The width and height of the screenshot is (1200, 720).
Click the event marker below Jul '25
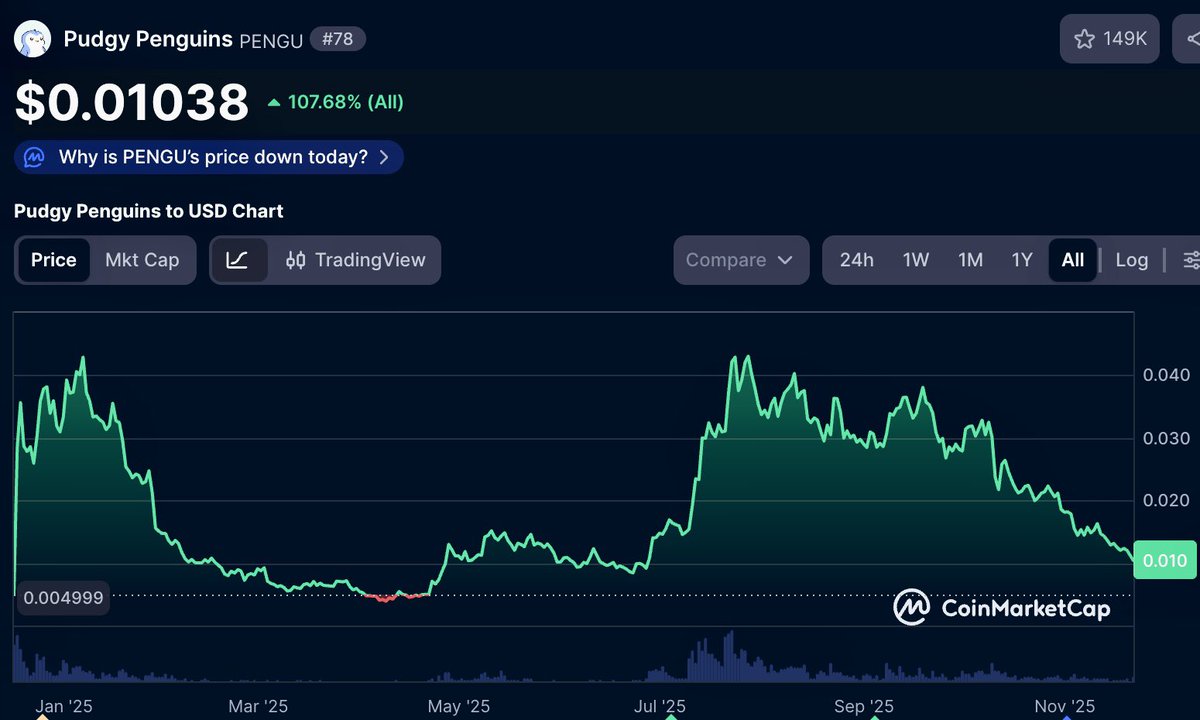coord(671,717)
